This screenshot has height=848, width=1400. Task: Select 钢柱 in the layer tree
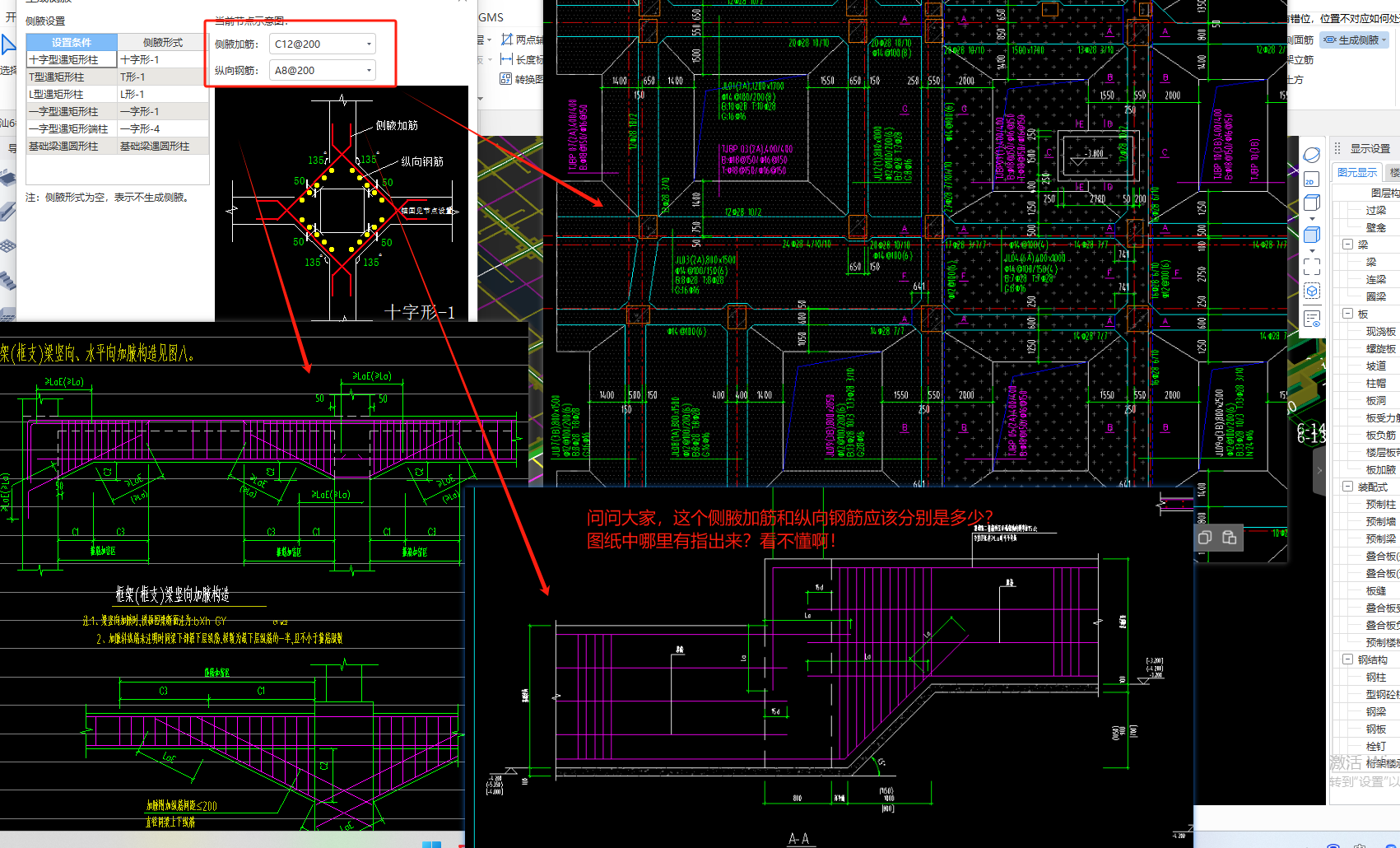pyautogui.click(x=1376, y=677)
